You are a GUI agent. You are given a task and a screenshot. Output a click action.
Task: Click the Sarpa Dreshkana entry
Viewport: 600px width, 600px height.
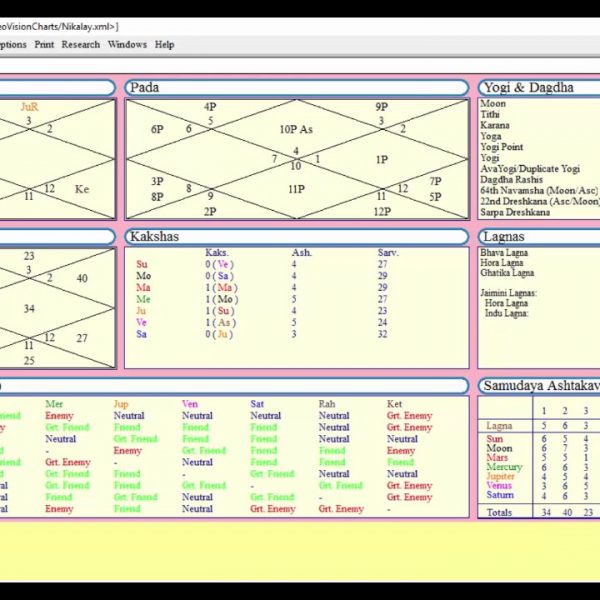(x=515, y=212)
